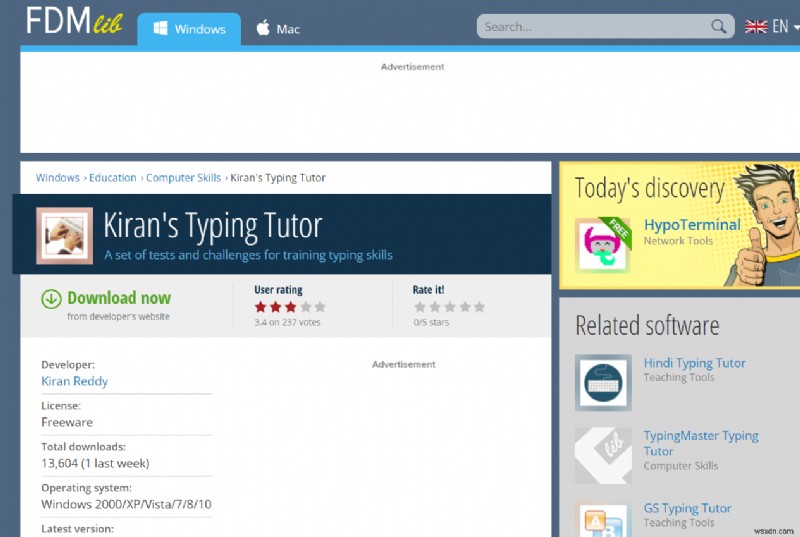Switch to the Mac tab
This screenshot has width=800, height=537.
coord(279,29)
